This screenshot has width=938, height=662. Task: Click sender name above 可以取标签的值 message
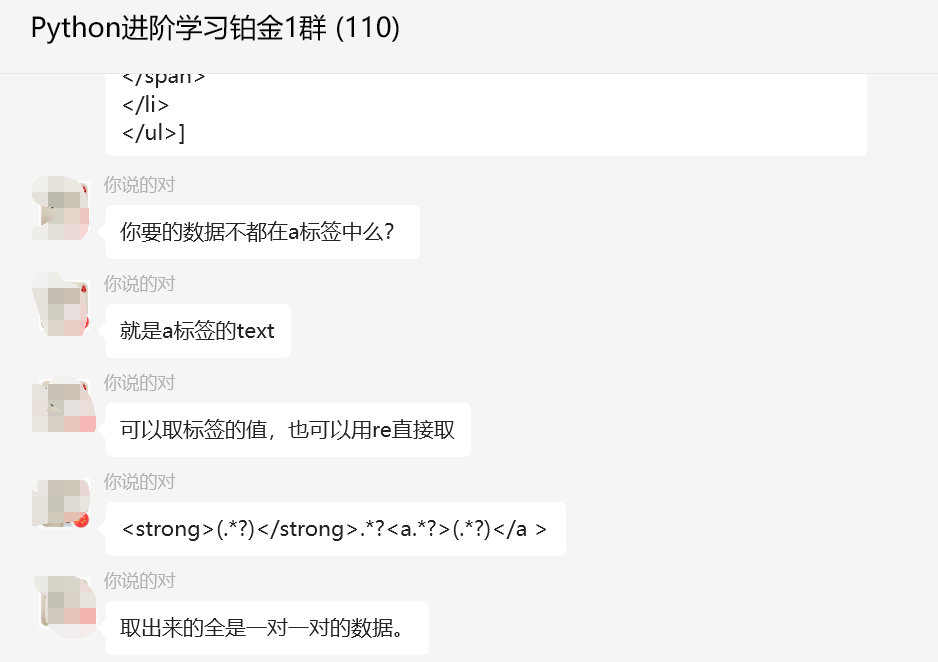pyautogui.click(x=139, y=383)
